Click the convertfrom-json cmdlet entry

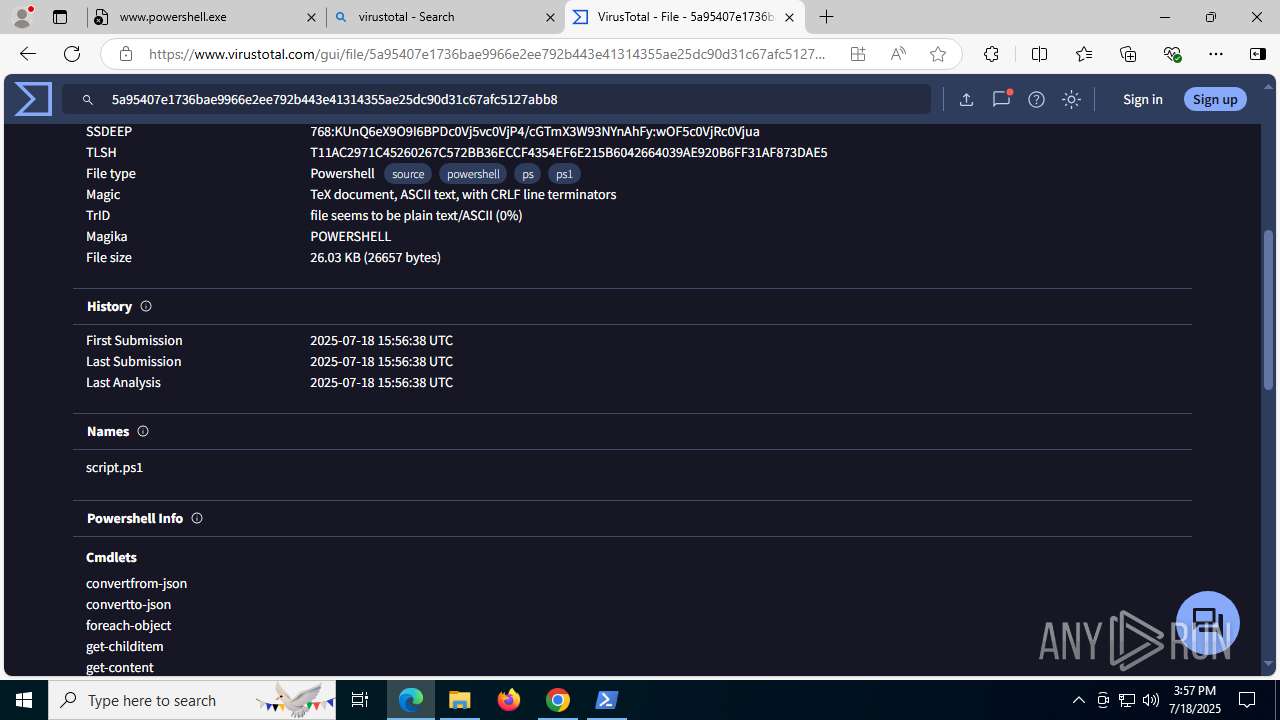pos(136,583)
